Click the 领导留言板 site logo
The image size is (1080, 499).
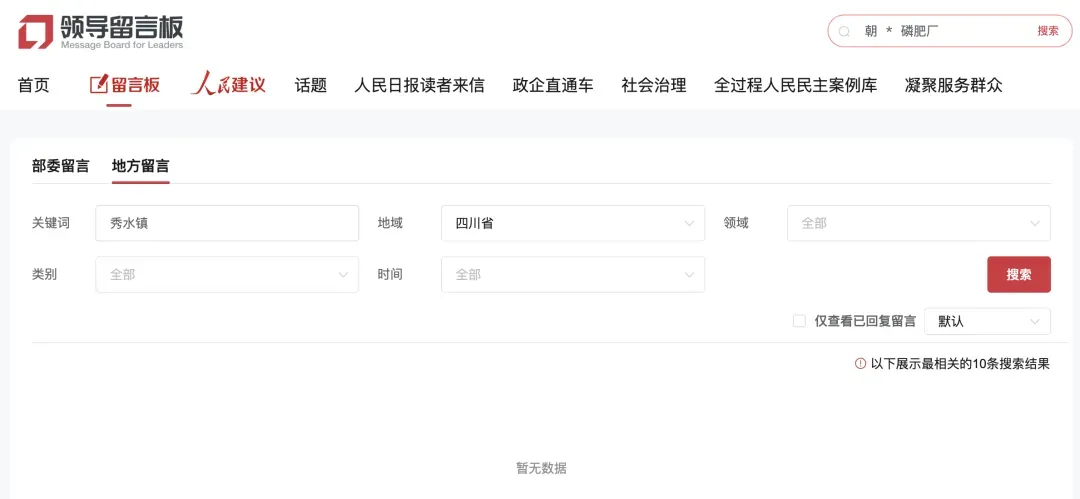[x=100, y=32]
